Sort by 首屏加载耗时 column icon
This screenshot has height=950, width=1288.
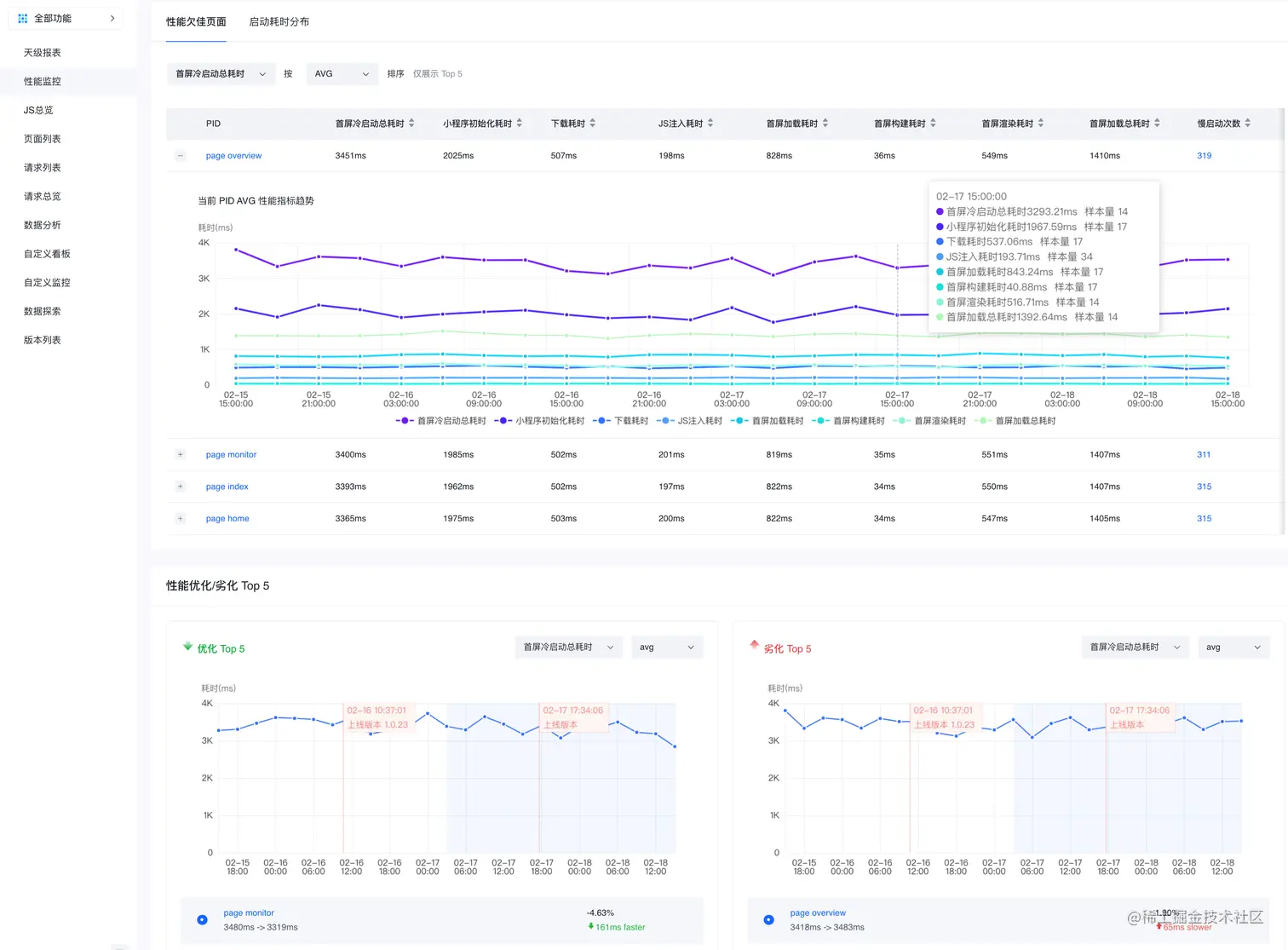[x=825, y=124]
